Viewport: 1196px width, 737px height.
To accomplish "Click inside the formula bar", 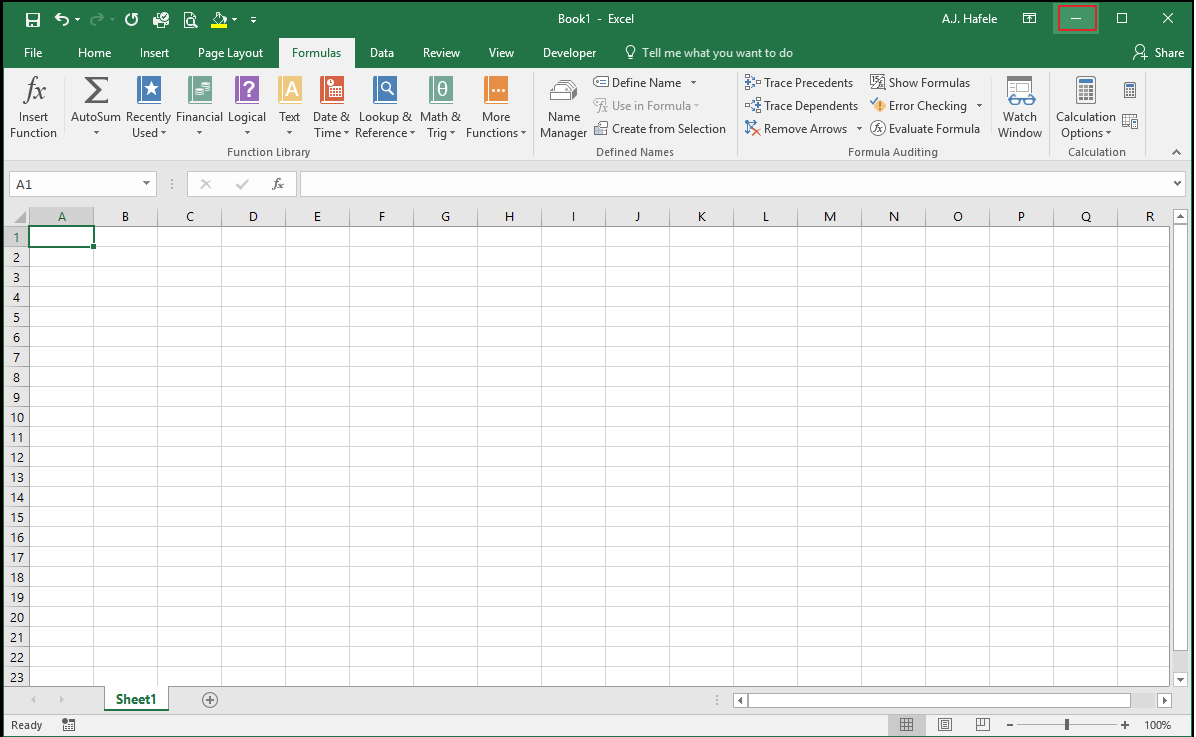I will click(x=735, y=184).
